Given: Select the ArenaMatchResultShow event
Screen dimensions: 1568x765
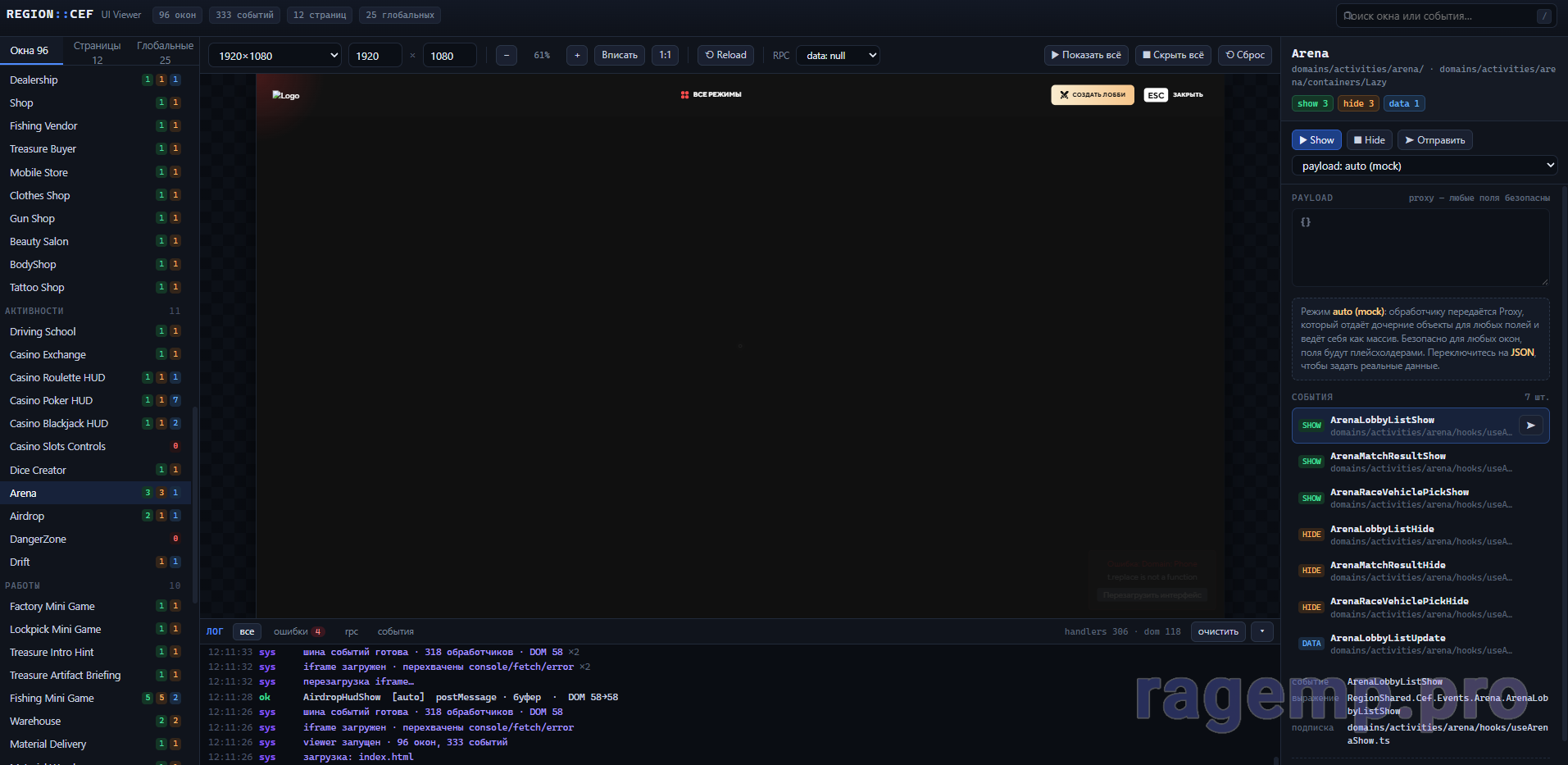Looking at the screenshot, I should [1420, 462].
